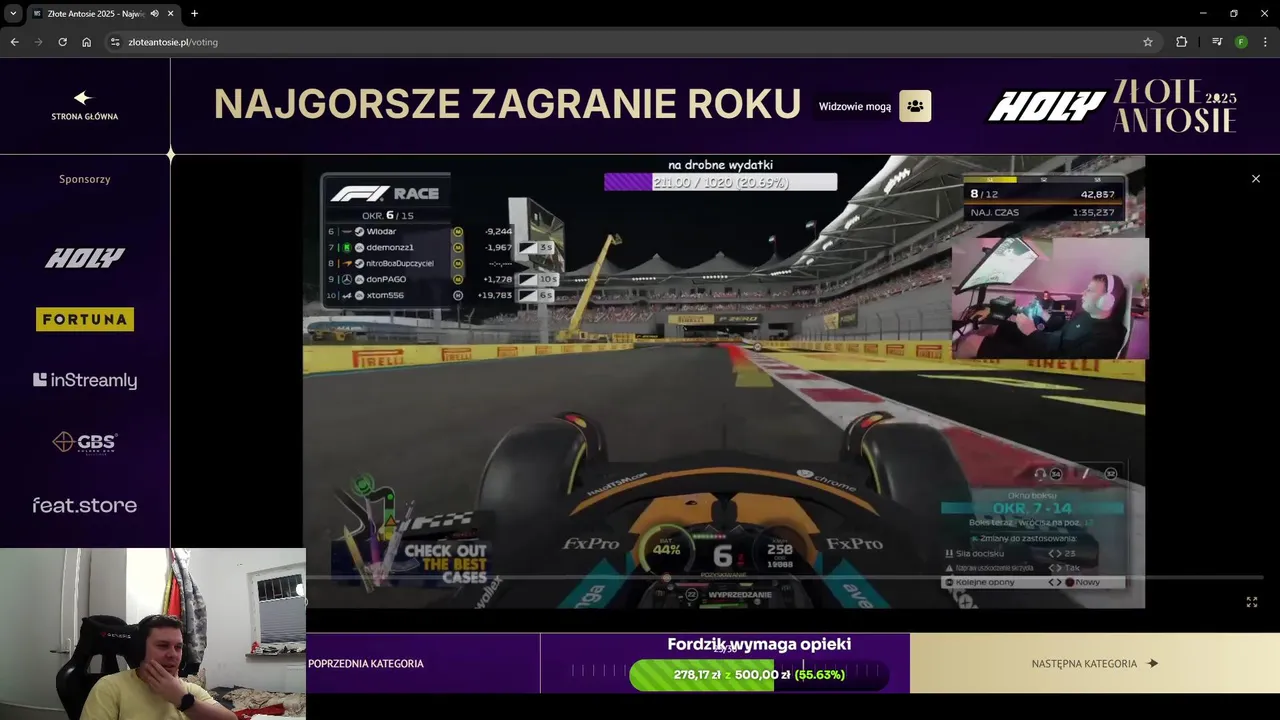Go back to Strona Główna

[x=84, y=106]
